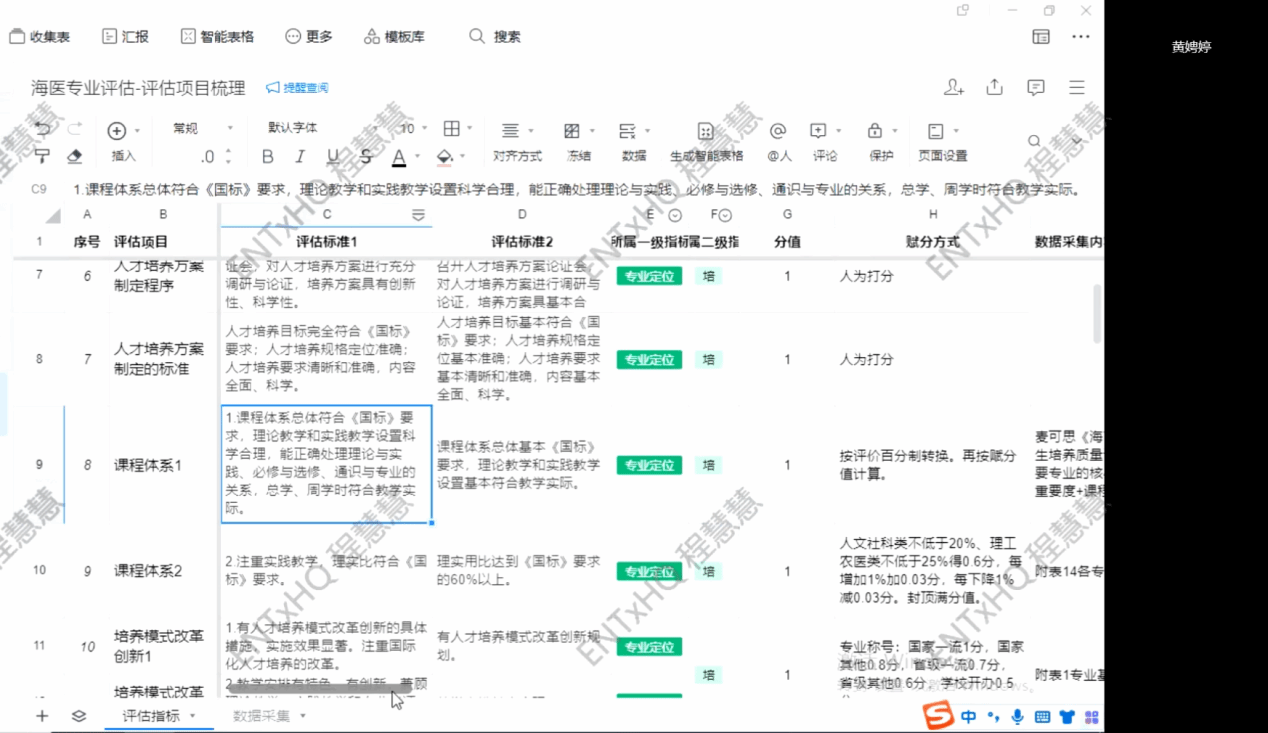Click the add collaborator icon
The image size is (1268, 733).
pyautogui.click(x=953, y=88)
